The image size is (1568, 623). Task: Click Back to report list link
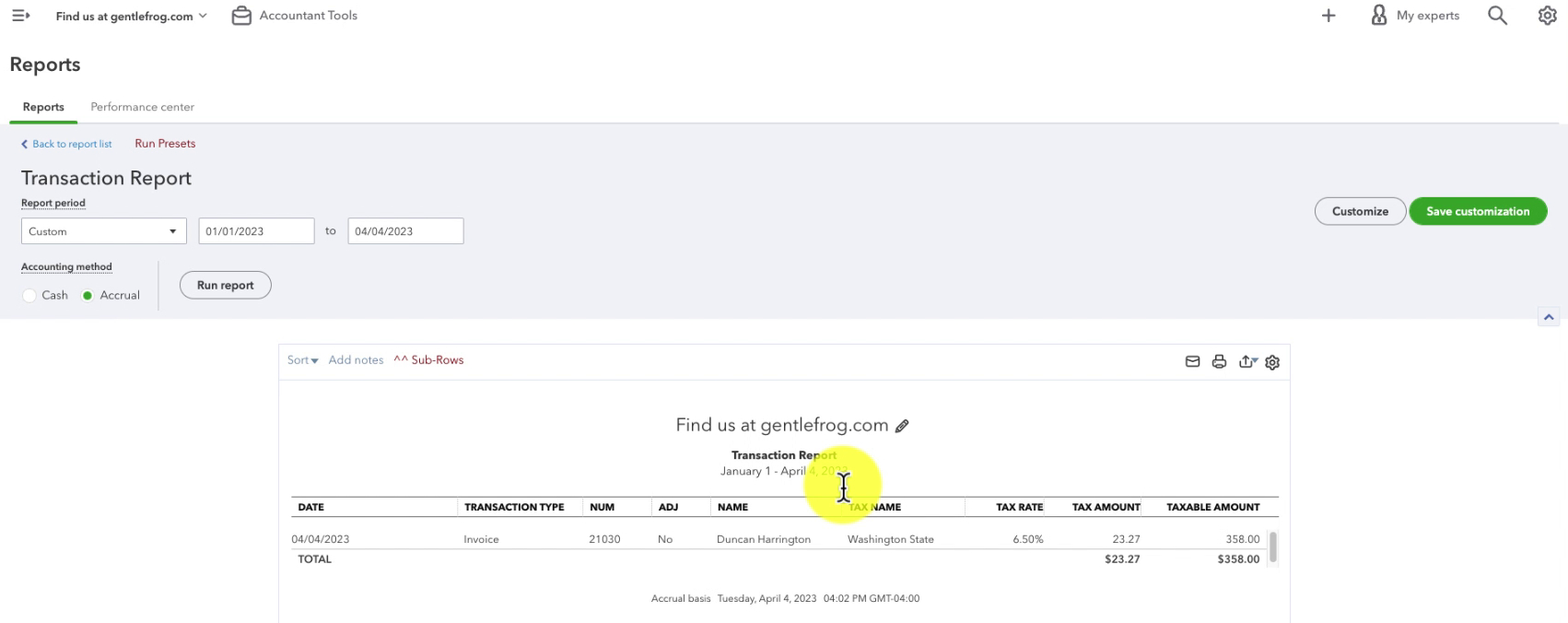66,144
